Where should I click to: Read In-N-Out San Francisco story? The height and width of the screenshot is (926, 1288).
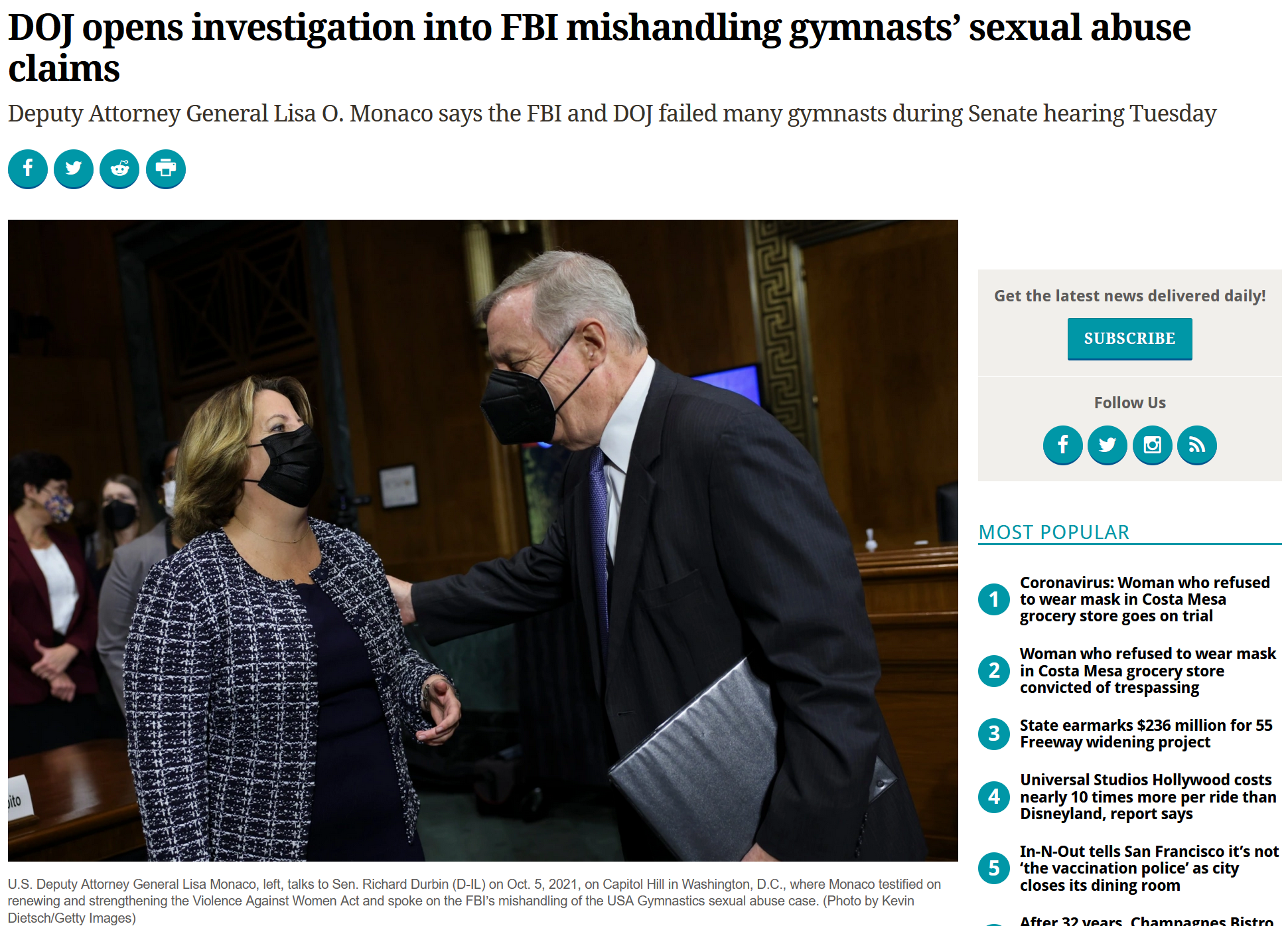coord(1149,868)
